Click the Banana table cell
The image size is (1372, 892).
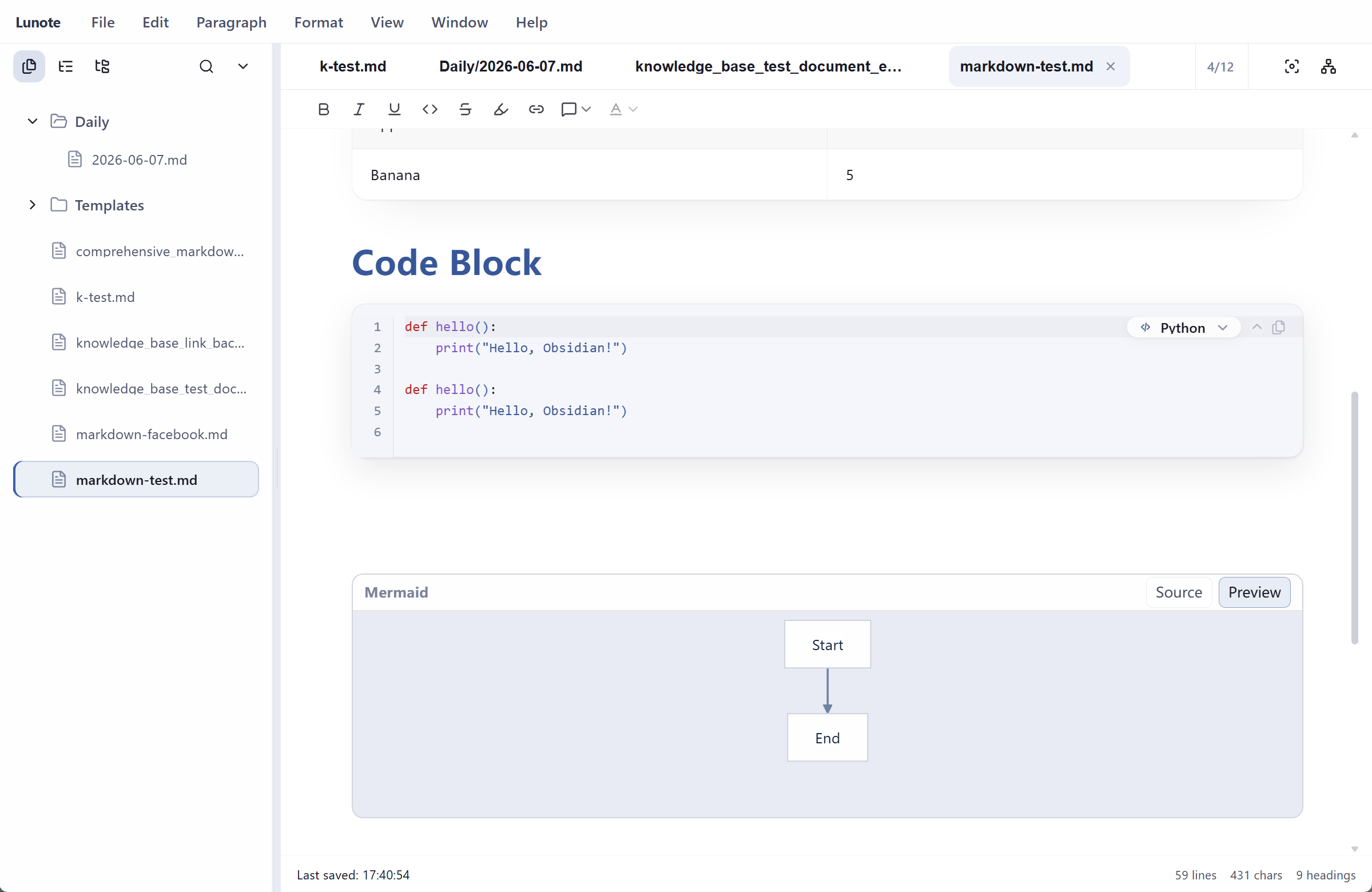(x=590, y=174)
